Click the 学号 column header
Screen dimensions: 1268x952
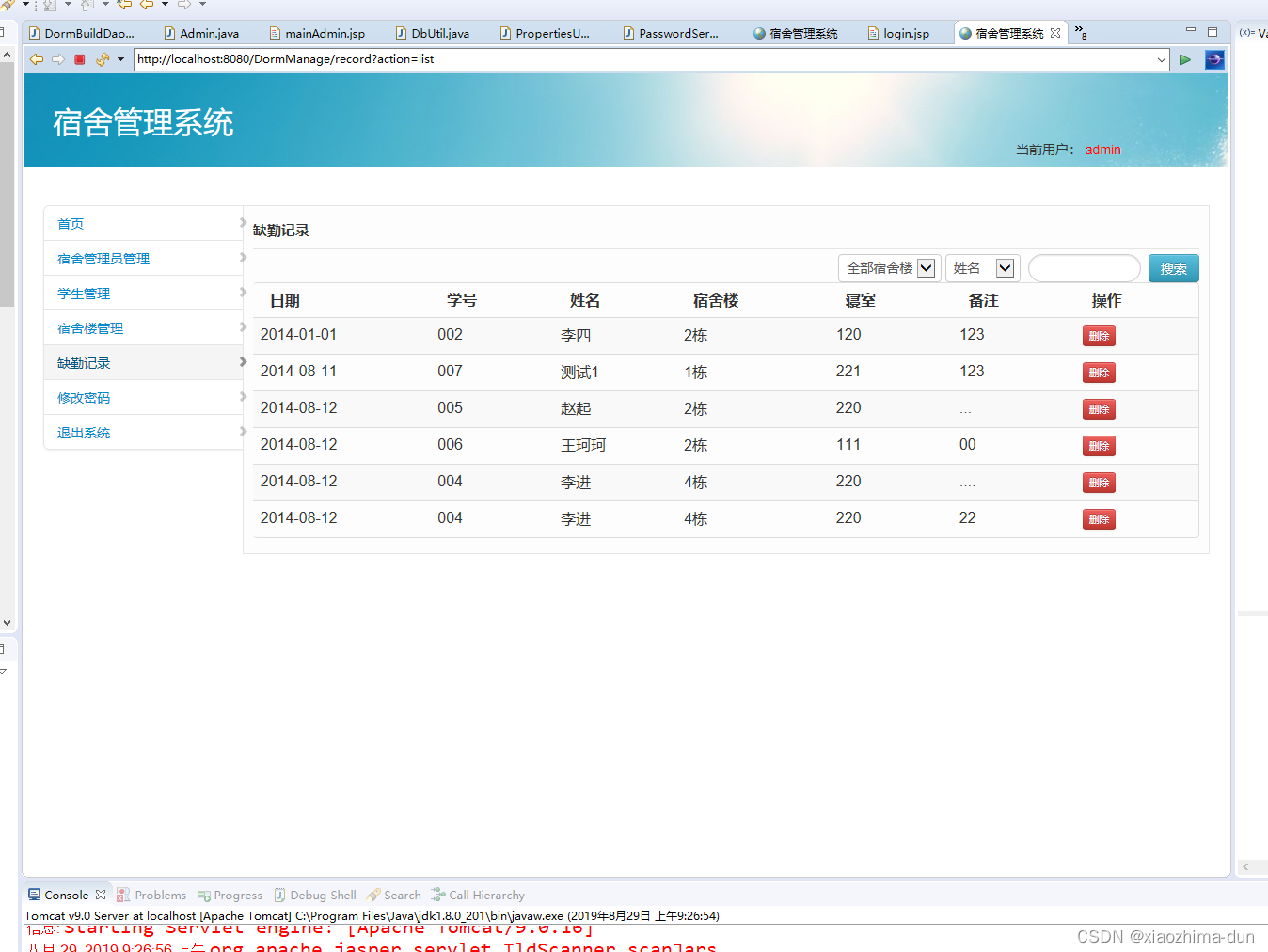point(462,300)
